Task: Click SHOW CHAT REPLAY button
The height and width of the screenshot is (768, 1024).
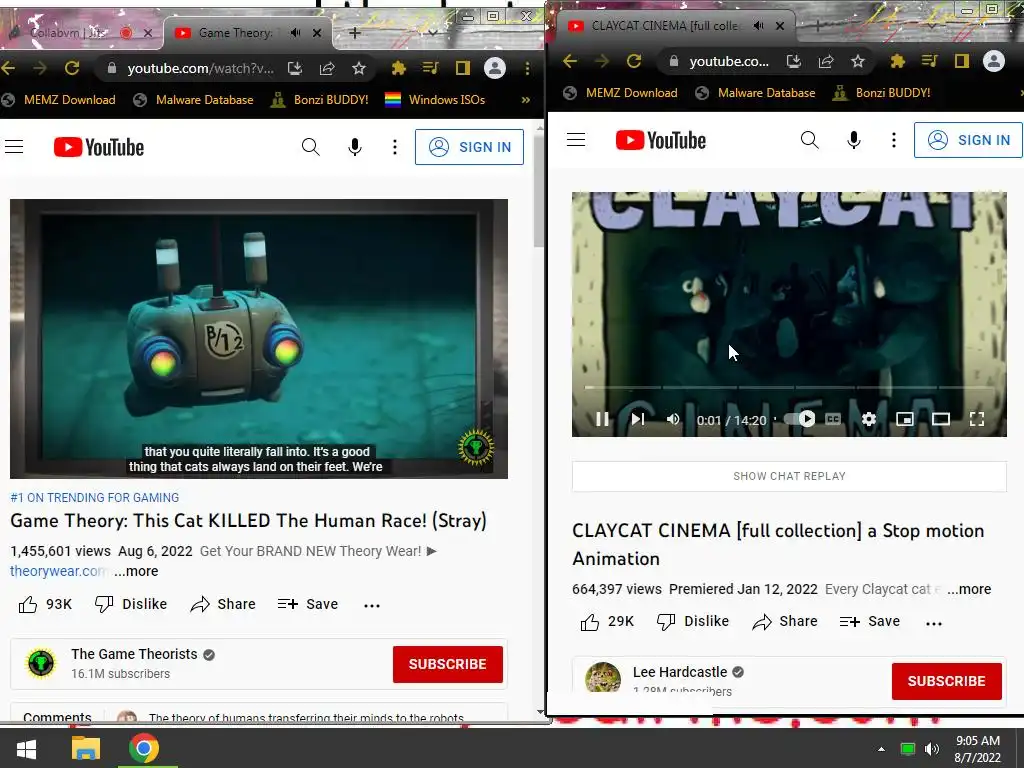Action: (x=789, y=476)
